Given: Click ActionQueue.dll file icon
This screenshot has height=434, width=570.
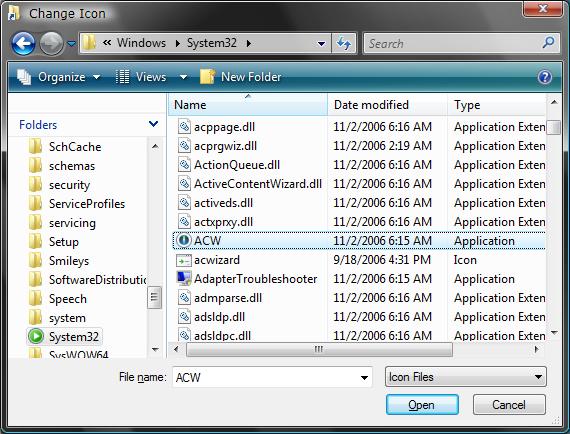Looking at the screenshot, I should [184, 165].
